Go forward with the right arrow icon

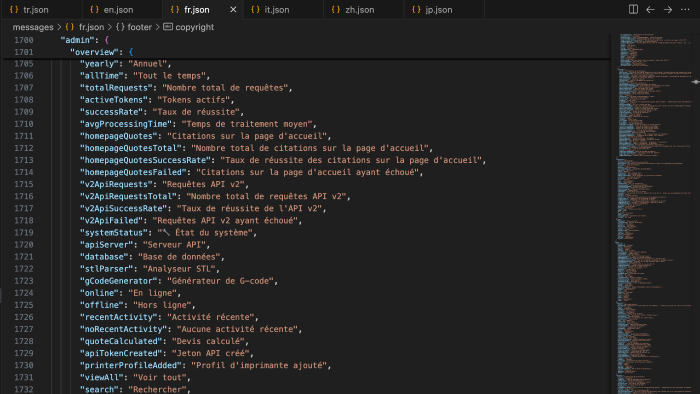pos(668,9)
